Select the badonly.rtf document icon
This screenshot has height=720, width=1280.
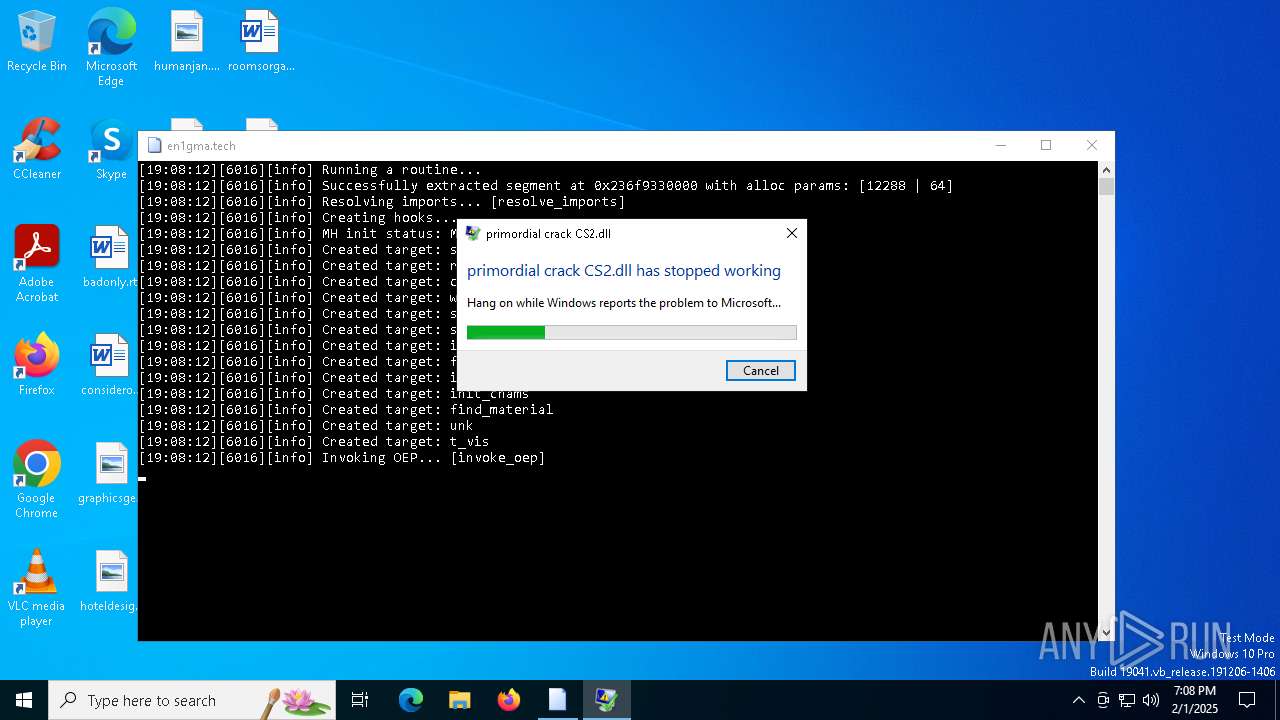click(110, 257)
